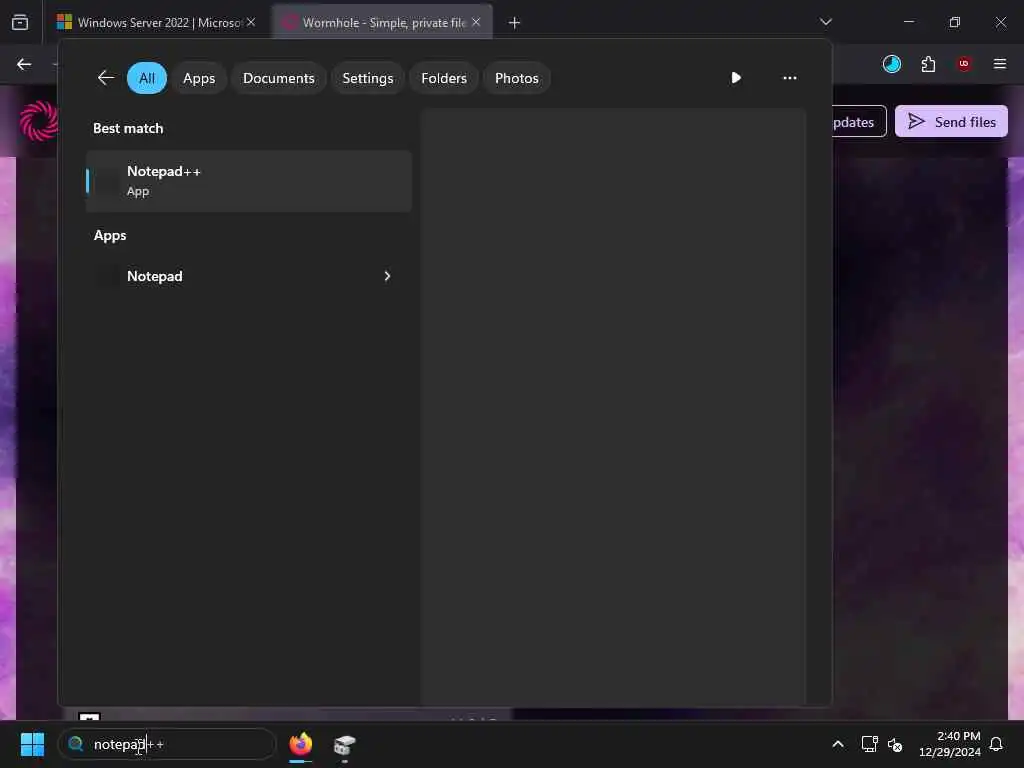Image resolution: width=1024 pixels, height=768 pixels.
Task: Filter search results by Documents
Action: pos(279,78)
